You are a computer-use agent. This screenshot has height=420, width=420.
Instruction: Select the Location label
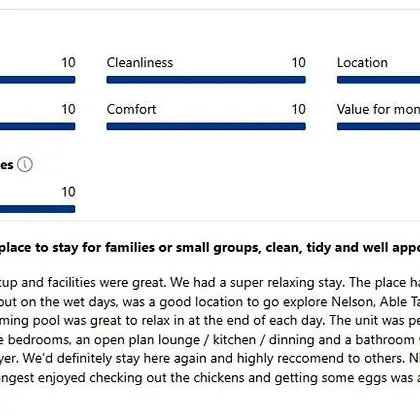click(x=362, y=63)
